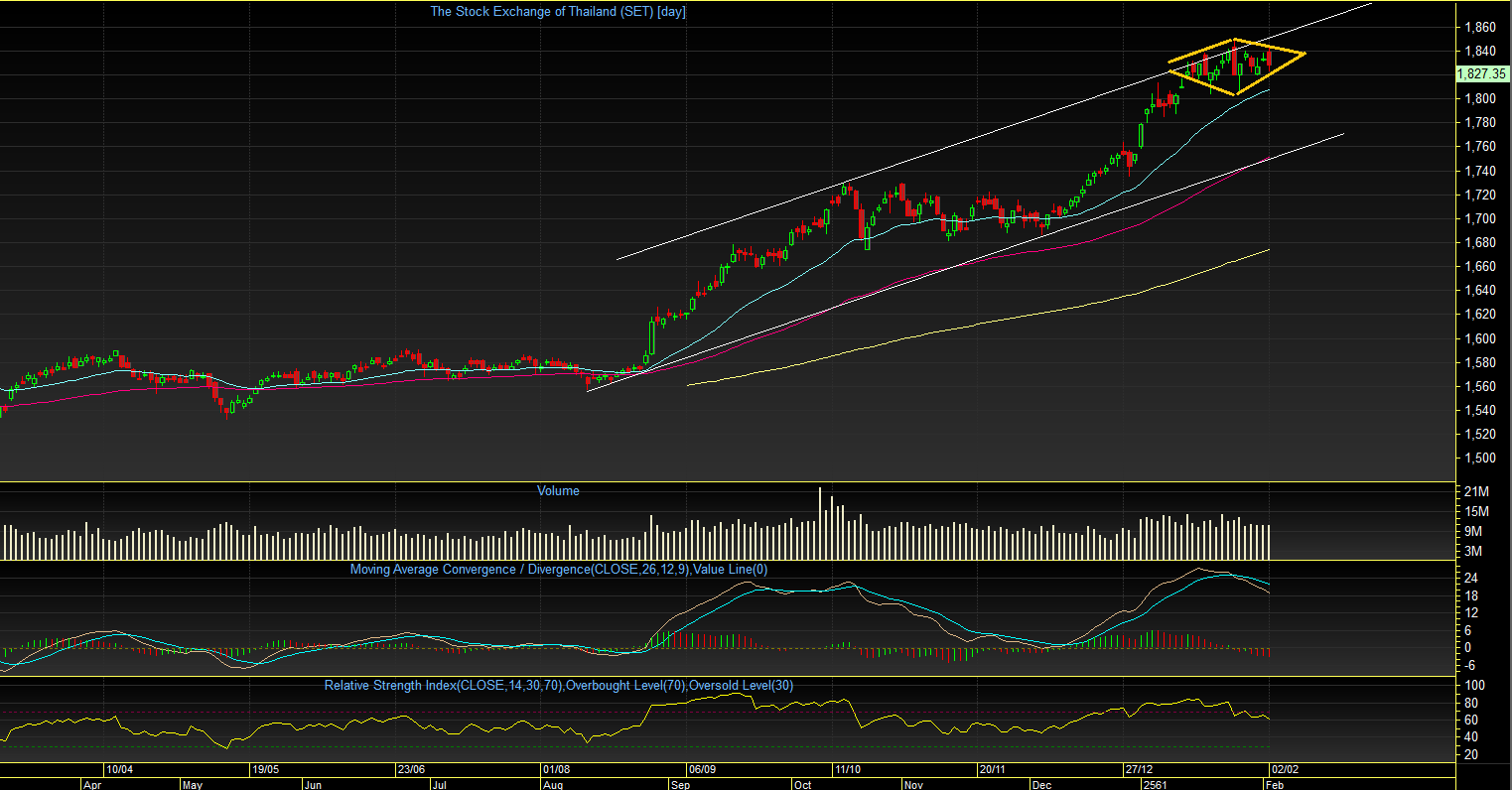
Task: Click the "Volume" panel title
Action: tap(558, 490)
